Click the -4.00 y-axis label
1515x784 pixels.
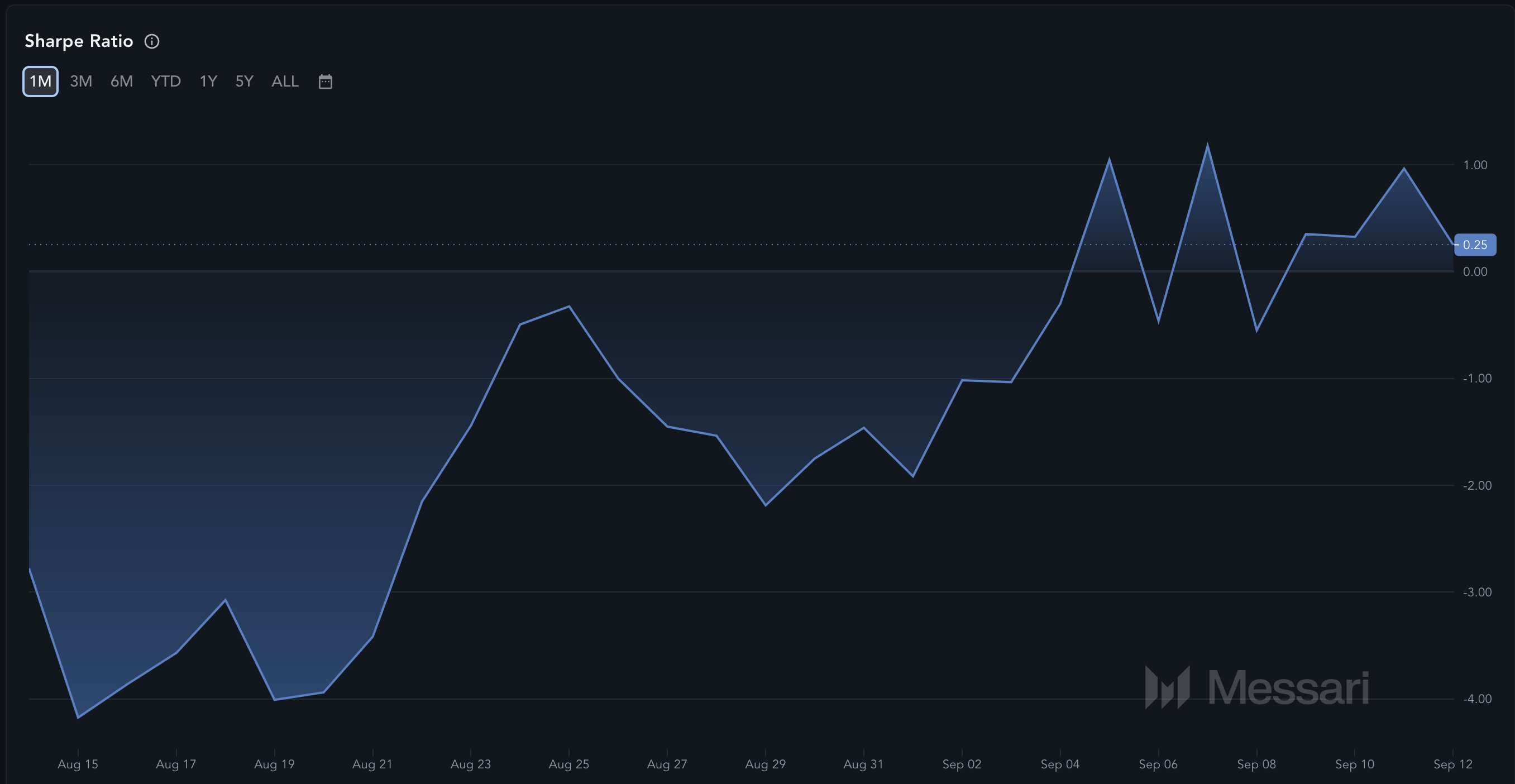1477,699
